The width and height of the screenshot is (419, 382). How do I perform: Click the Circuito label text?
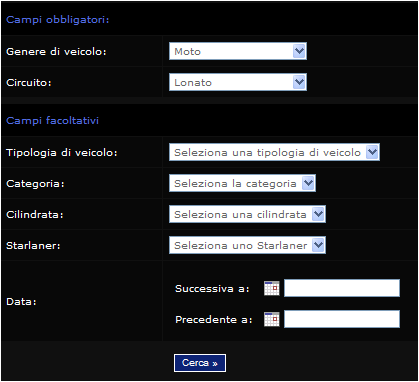pyautogui.click(x=29, y=83)
